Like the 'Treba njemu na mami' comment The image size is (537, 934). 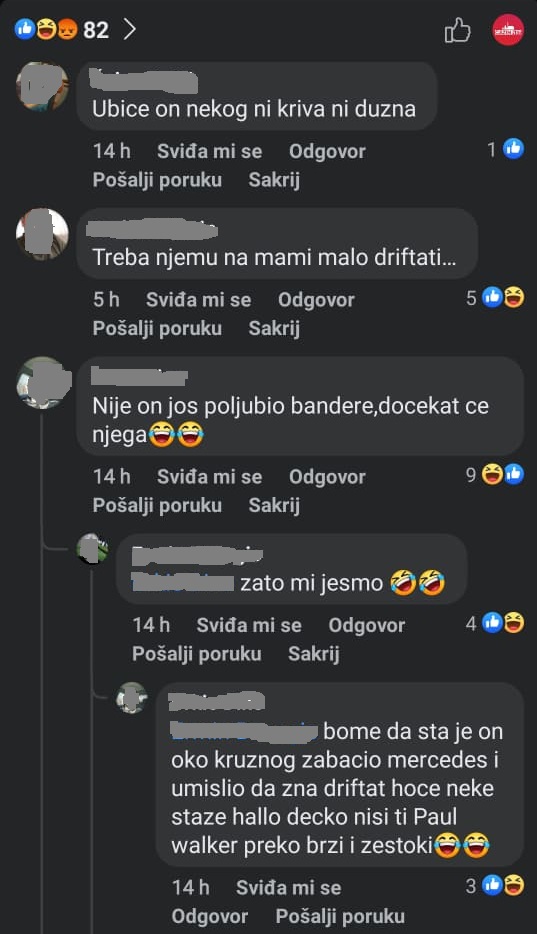(198, 300)
